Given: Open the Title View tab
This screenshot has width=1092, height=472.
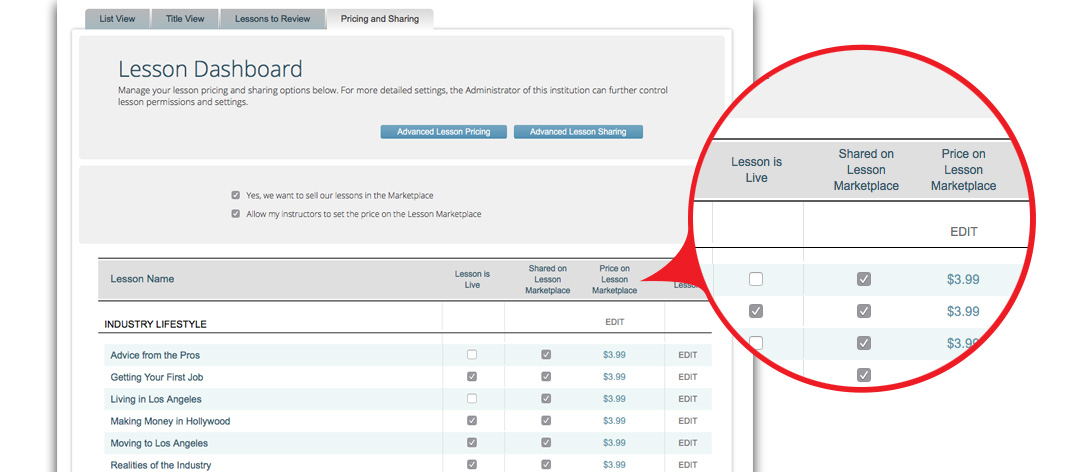Looking at the screenshot, I should click(x=185, y=18).
